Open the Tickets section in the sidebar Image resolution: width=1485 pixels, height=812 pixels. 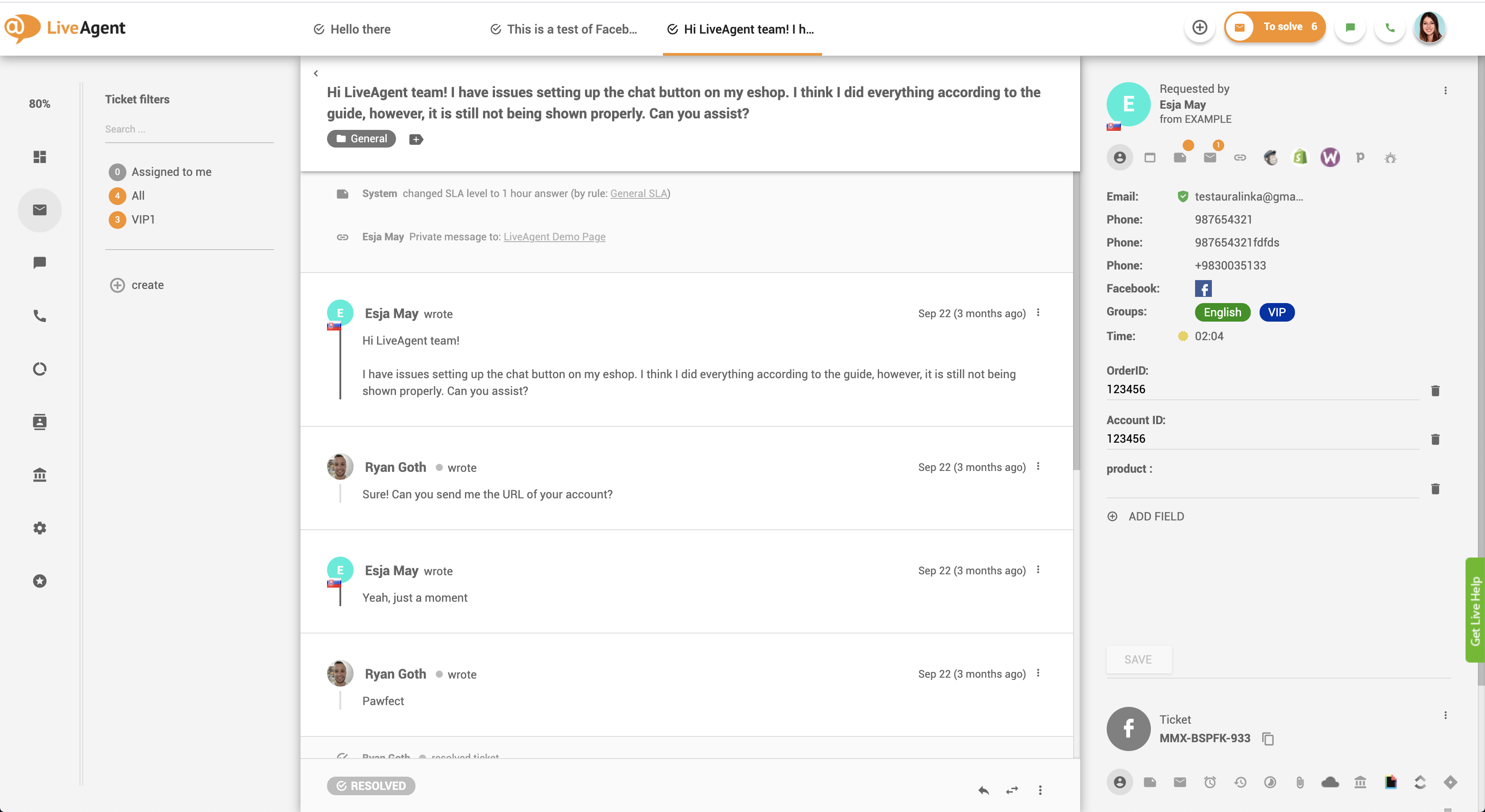(x=39, y=210)
